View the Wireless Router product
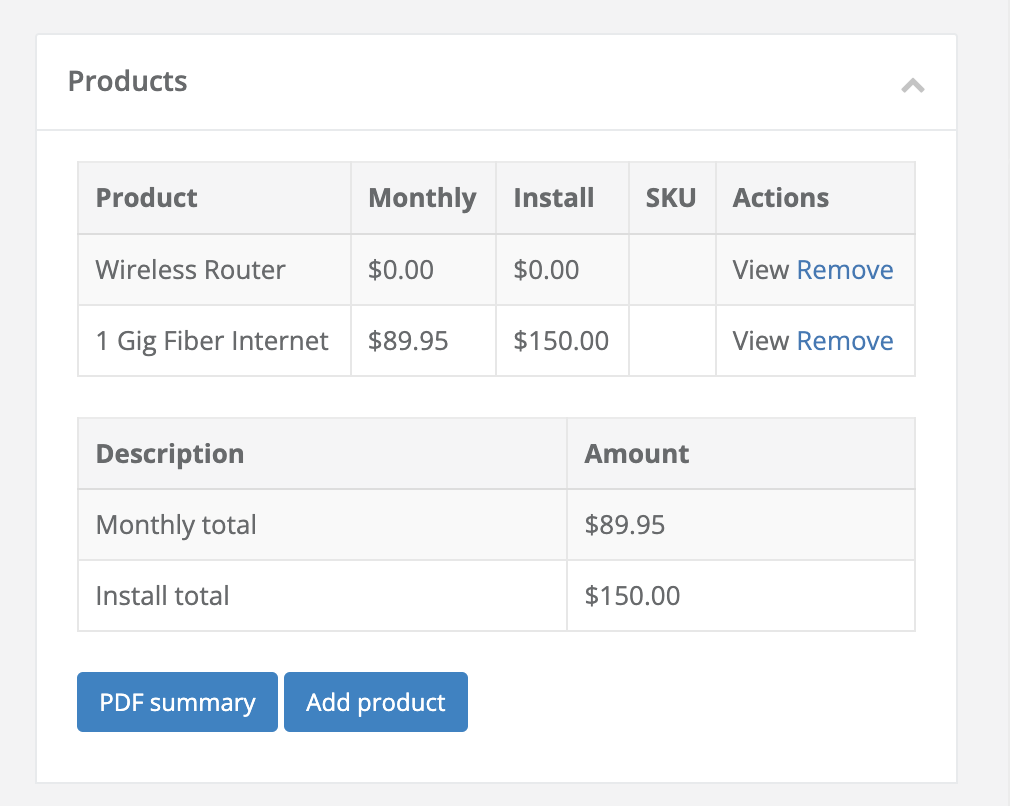 tap(761, 270)
